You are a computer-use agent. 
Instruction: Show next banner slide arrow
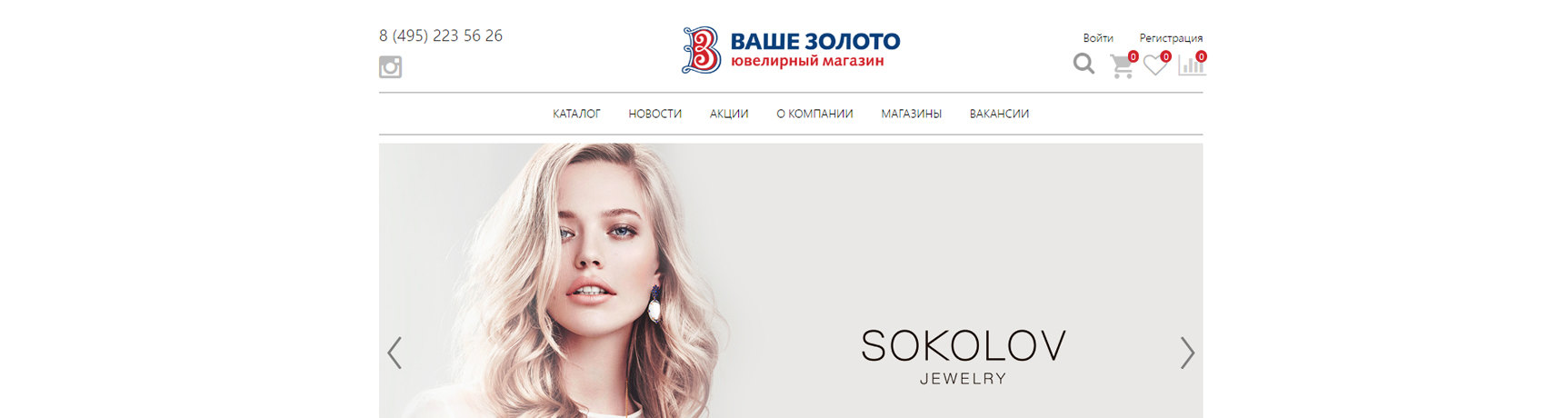pos(1187,353)
